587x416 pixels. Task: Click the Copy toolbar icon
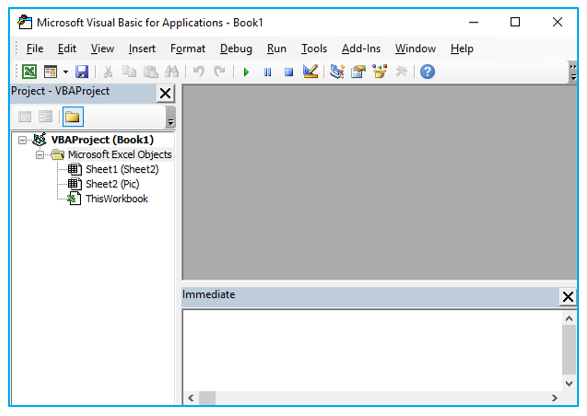(x=129, y=71)
